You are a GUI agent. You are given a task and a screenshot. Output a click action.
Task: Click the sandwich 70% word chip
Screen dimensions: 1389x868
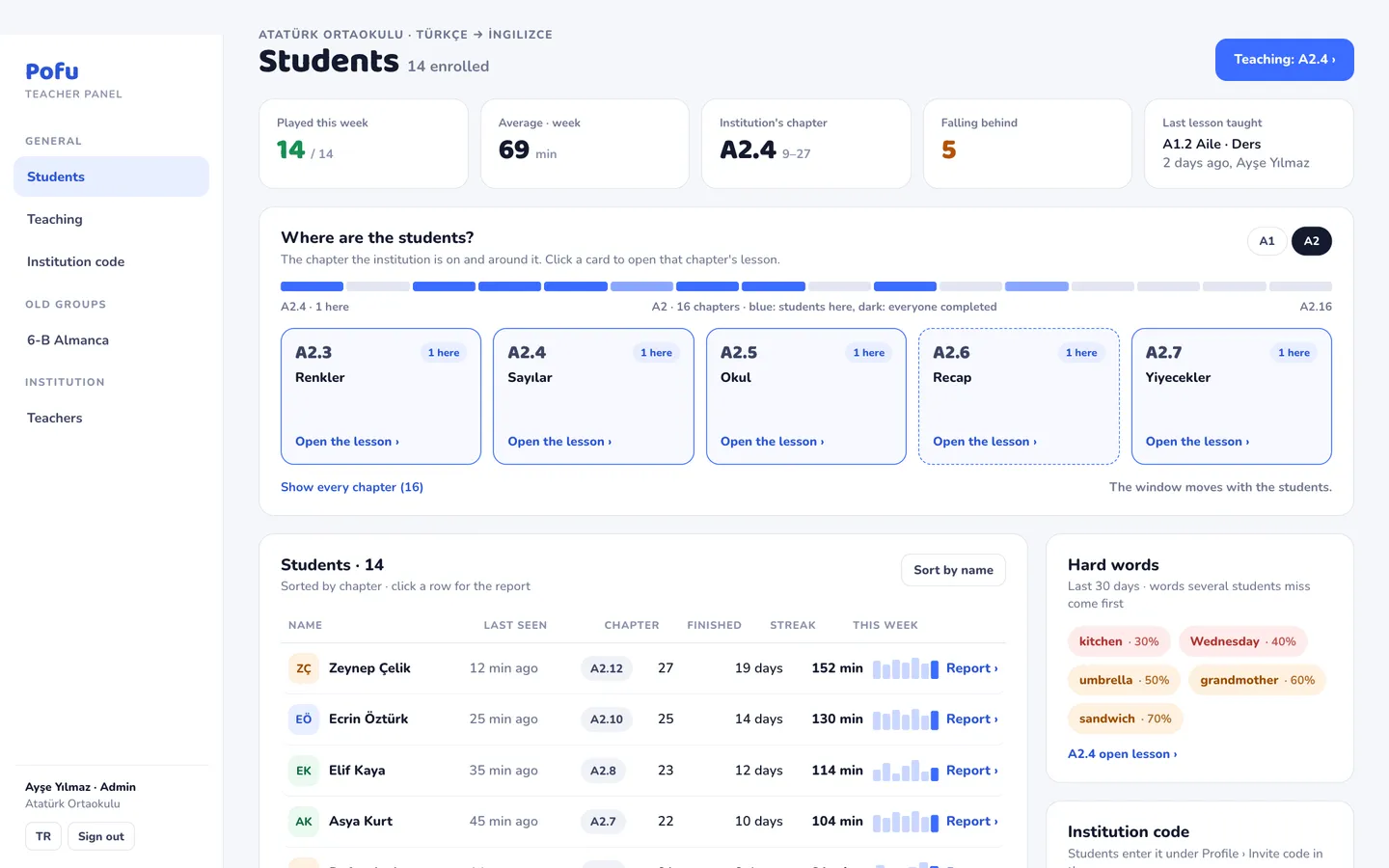click(x=1126, y=719)
